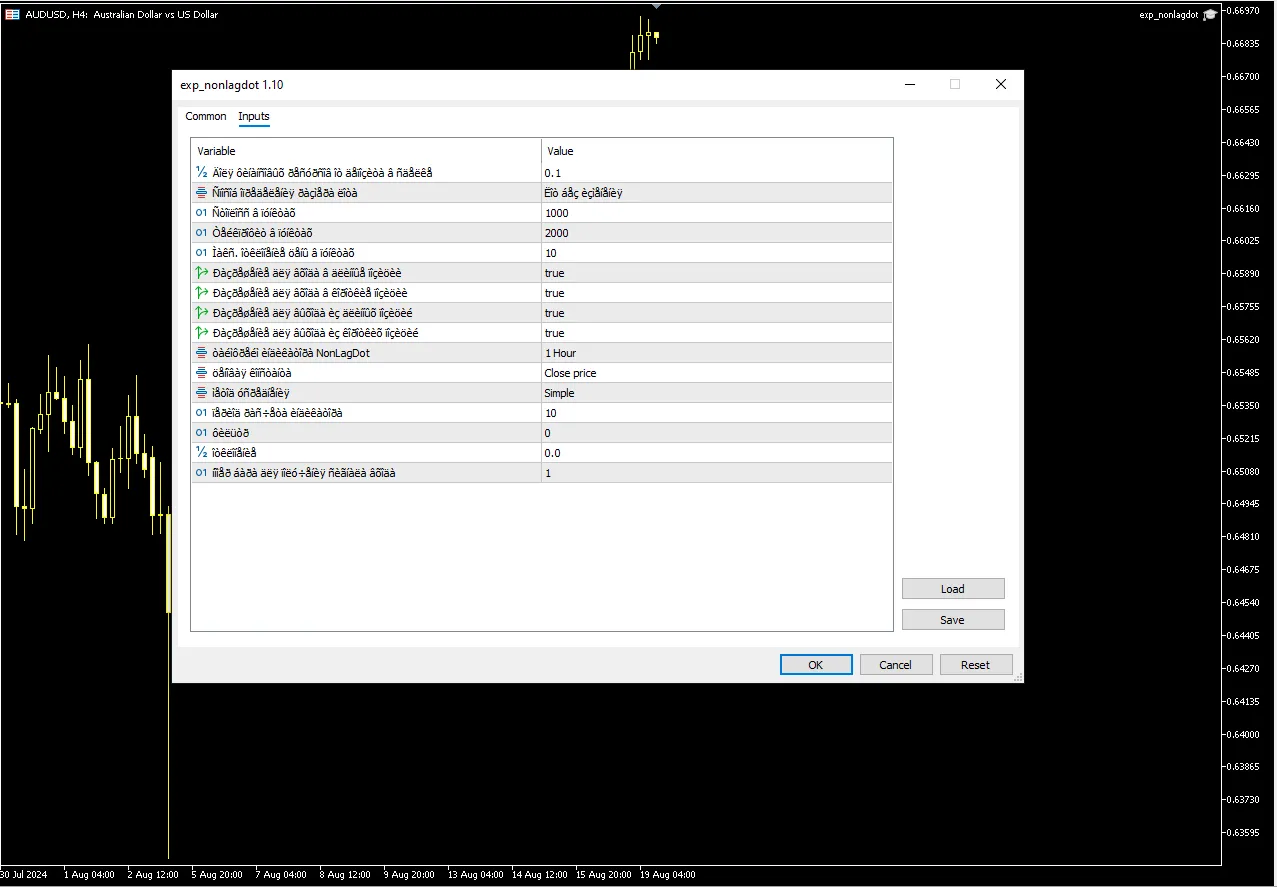
Task: Click the 30 Jul 2024 label on the time axis
Action: click(24, 874)
